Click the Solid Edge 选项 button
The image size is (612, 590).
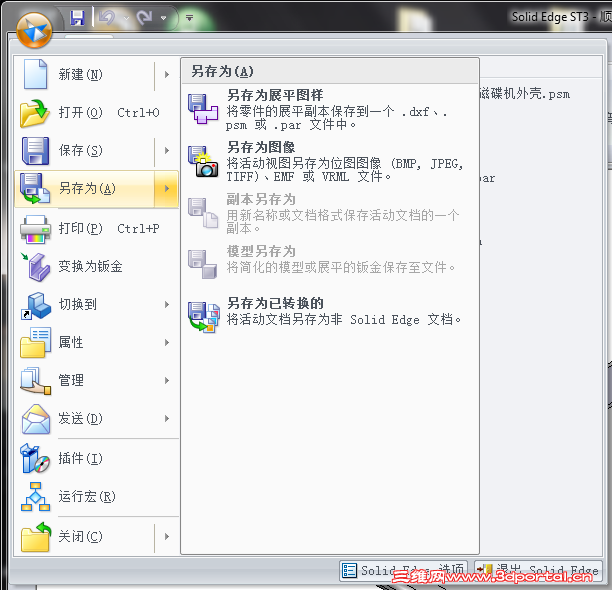click(x=403, y=570)
